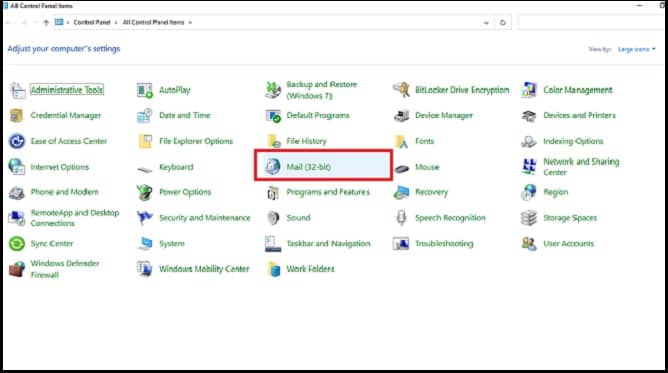Open the Device Manager icon
Screen dimensions: 668x373
(x=401, y=115)
